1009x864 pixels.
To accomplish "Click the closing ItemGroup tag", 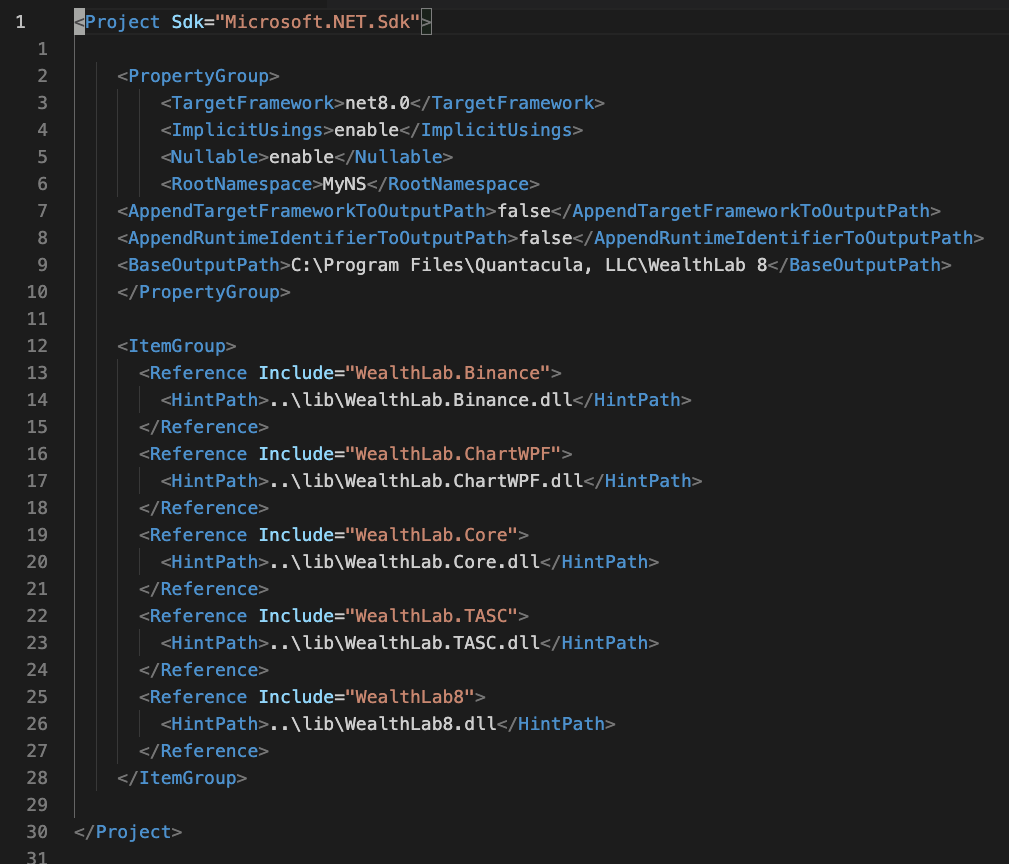I will [182, 778].
